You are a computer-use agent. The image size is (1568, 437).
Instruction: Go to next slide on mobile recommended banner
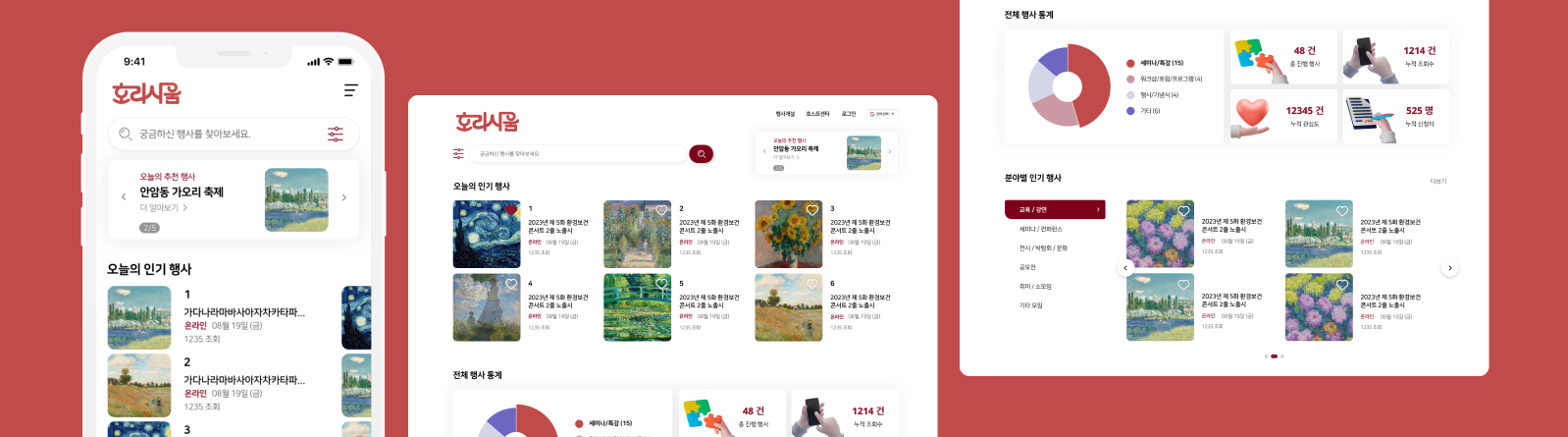tap(344, 197)
